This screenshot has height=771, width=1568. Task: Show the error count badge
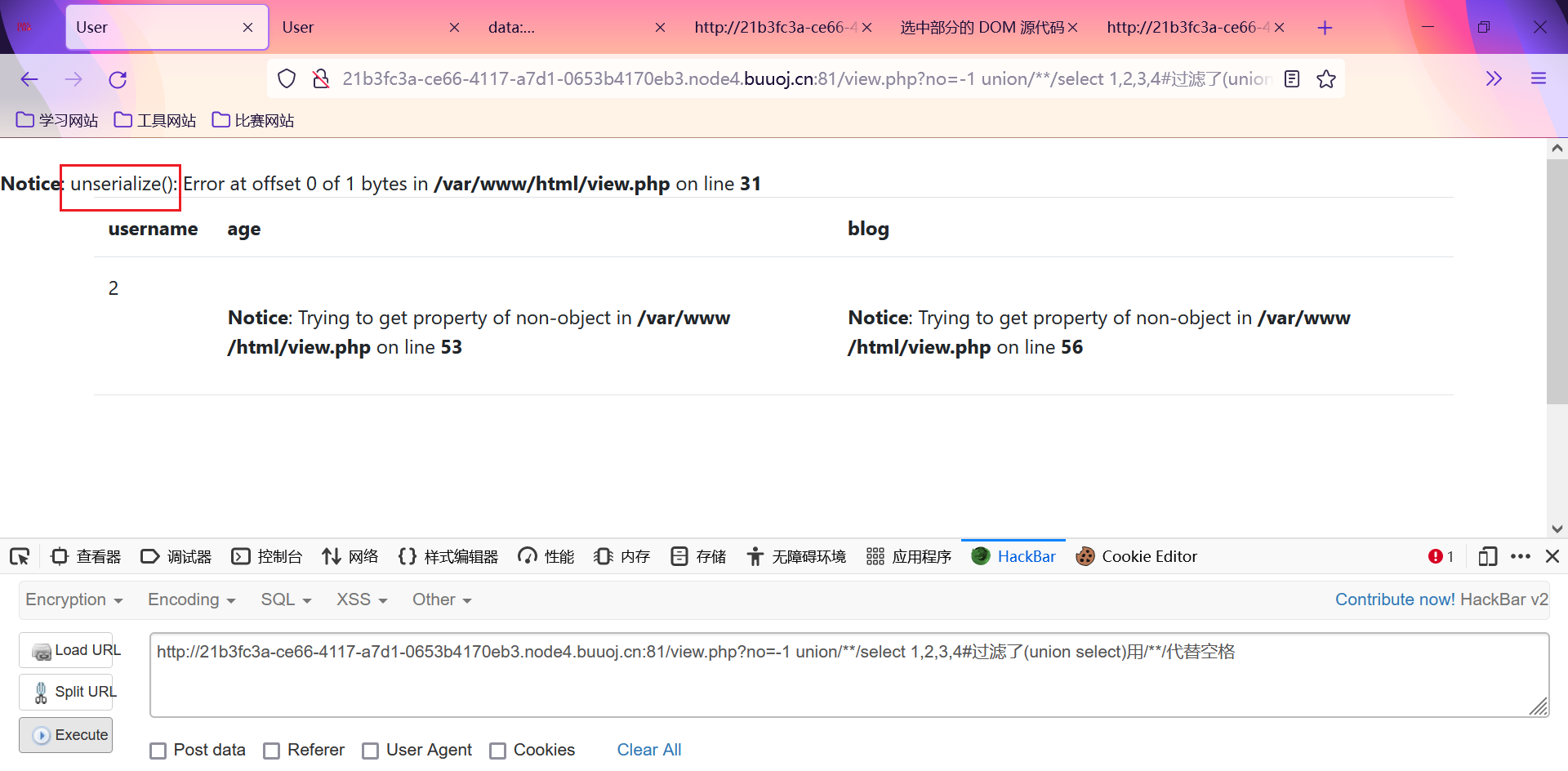point(1441,557)
